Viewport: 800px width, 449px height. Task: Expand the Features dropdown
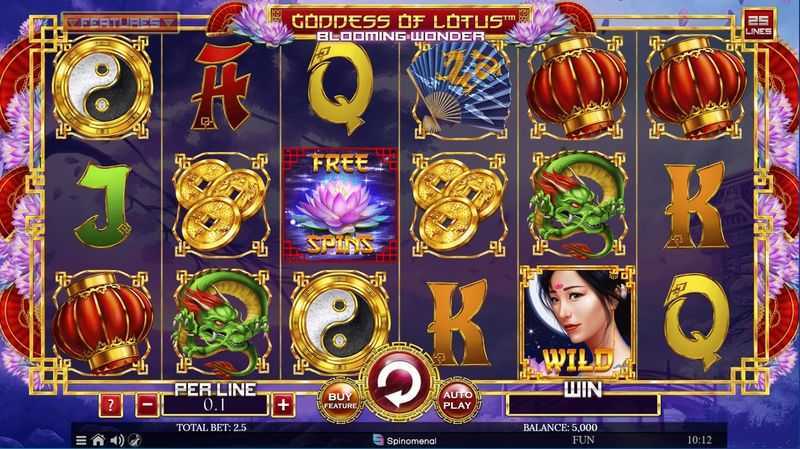coord(121,23)
